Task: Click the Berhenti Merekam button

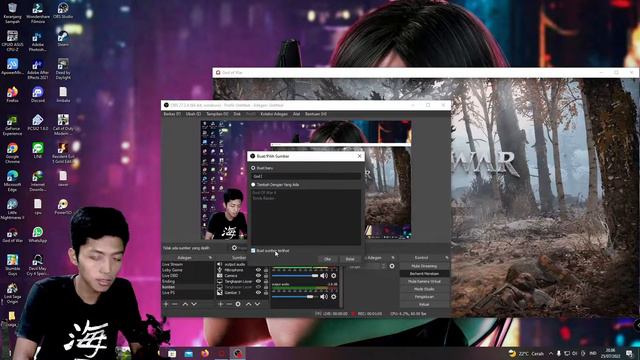Action: (x=424, y=274)
